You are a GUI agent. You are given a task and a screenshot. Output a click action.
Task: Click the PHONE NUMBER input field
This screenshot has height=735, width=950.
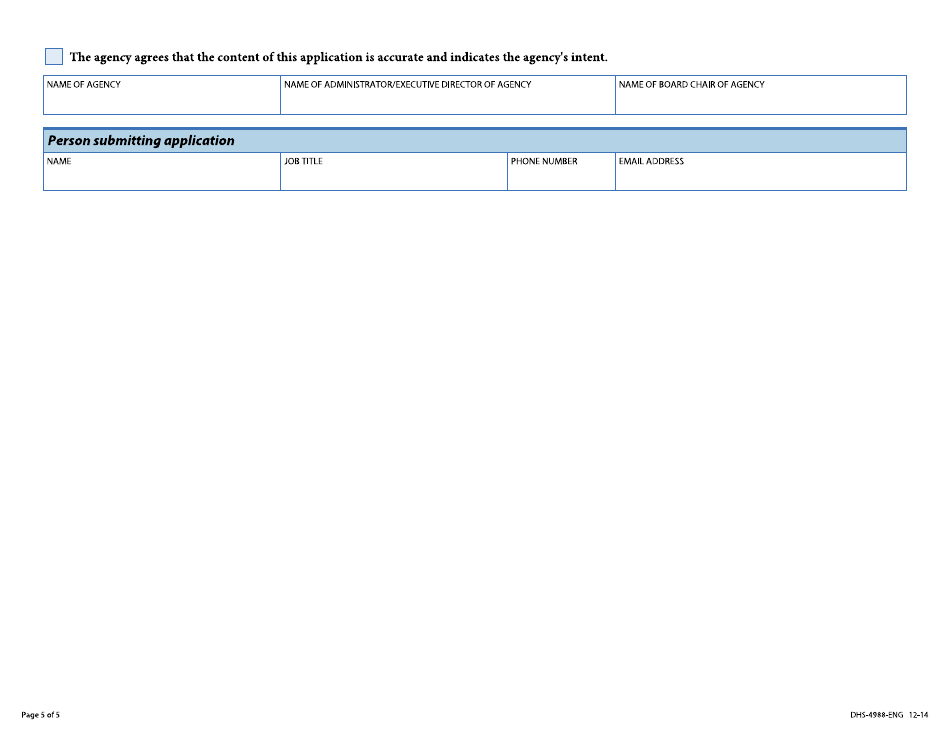[560, 177]
